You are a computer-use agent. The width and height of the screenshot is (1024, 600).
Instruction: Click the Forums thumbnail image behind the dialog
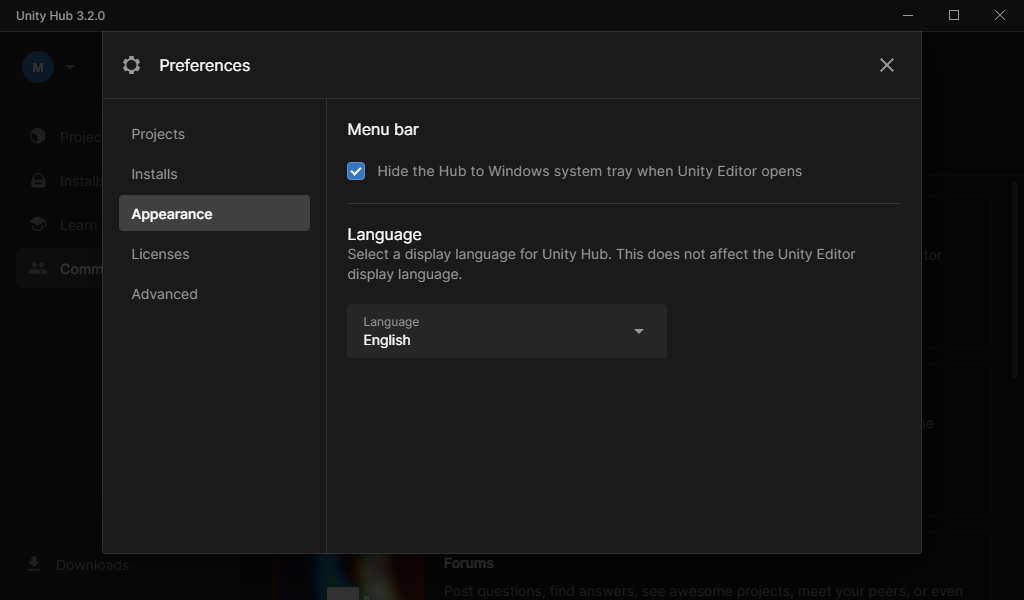347,577
